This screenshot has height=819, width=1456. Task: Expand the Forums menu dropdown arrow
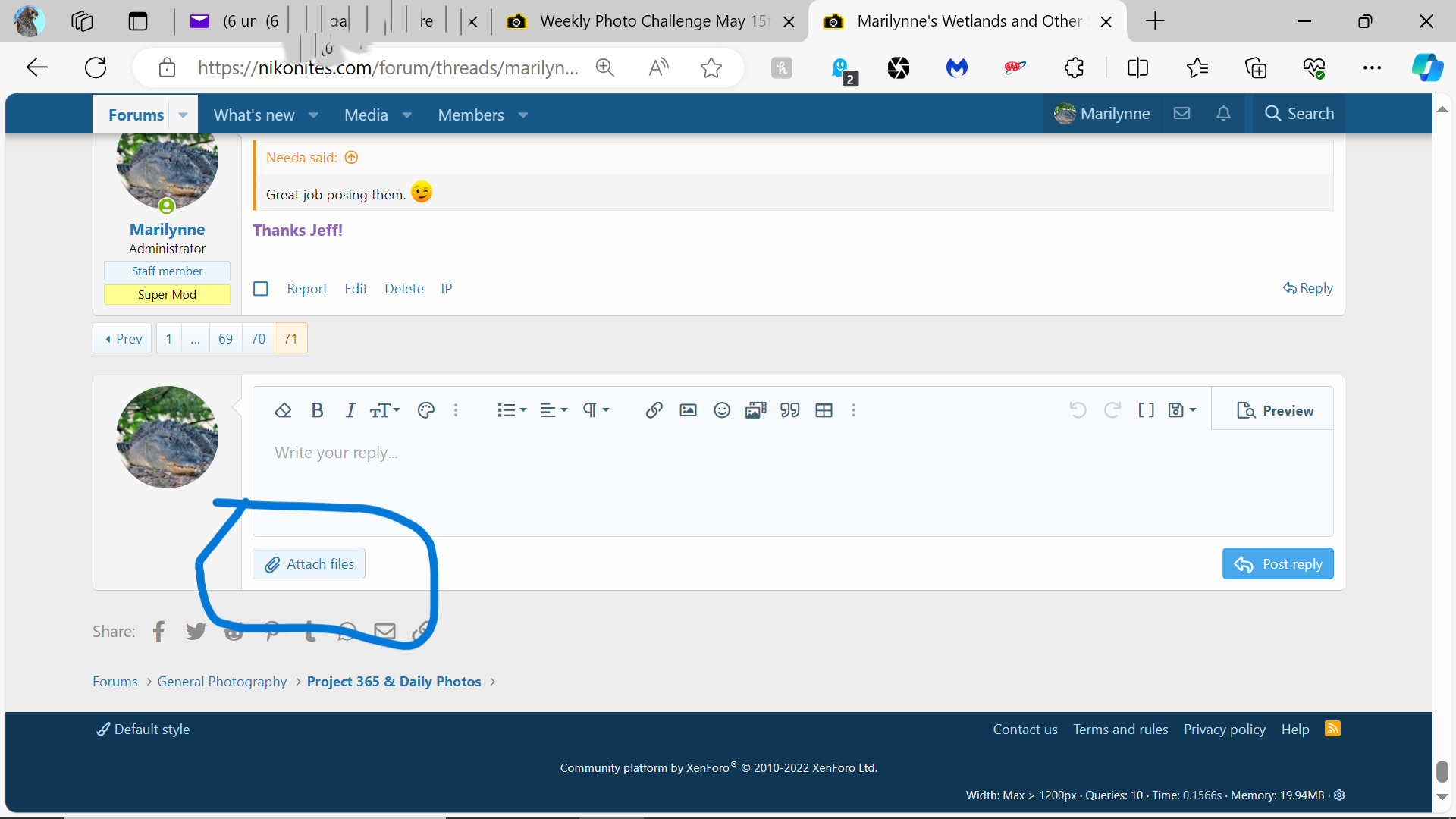183,115
